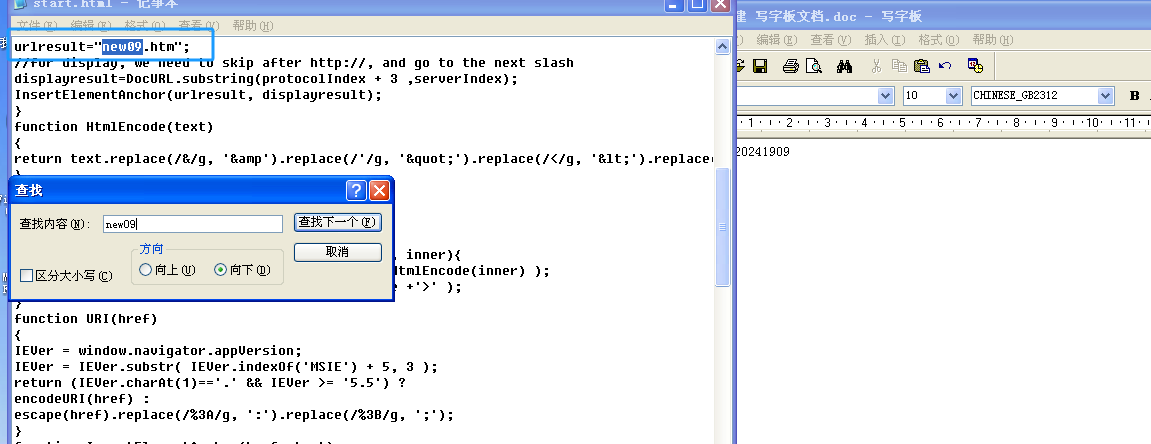Click the 取消 button in Find dialog

[x=338, y=252]
